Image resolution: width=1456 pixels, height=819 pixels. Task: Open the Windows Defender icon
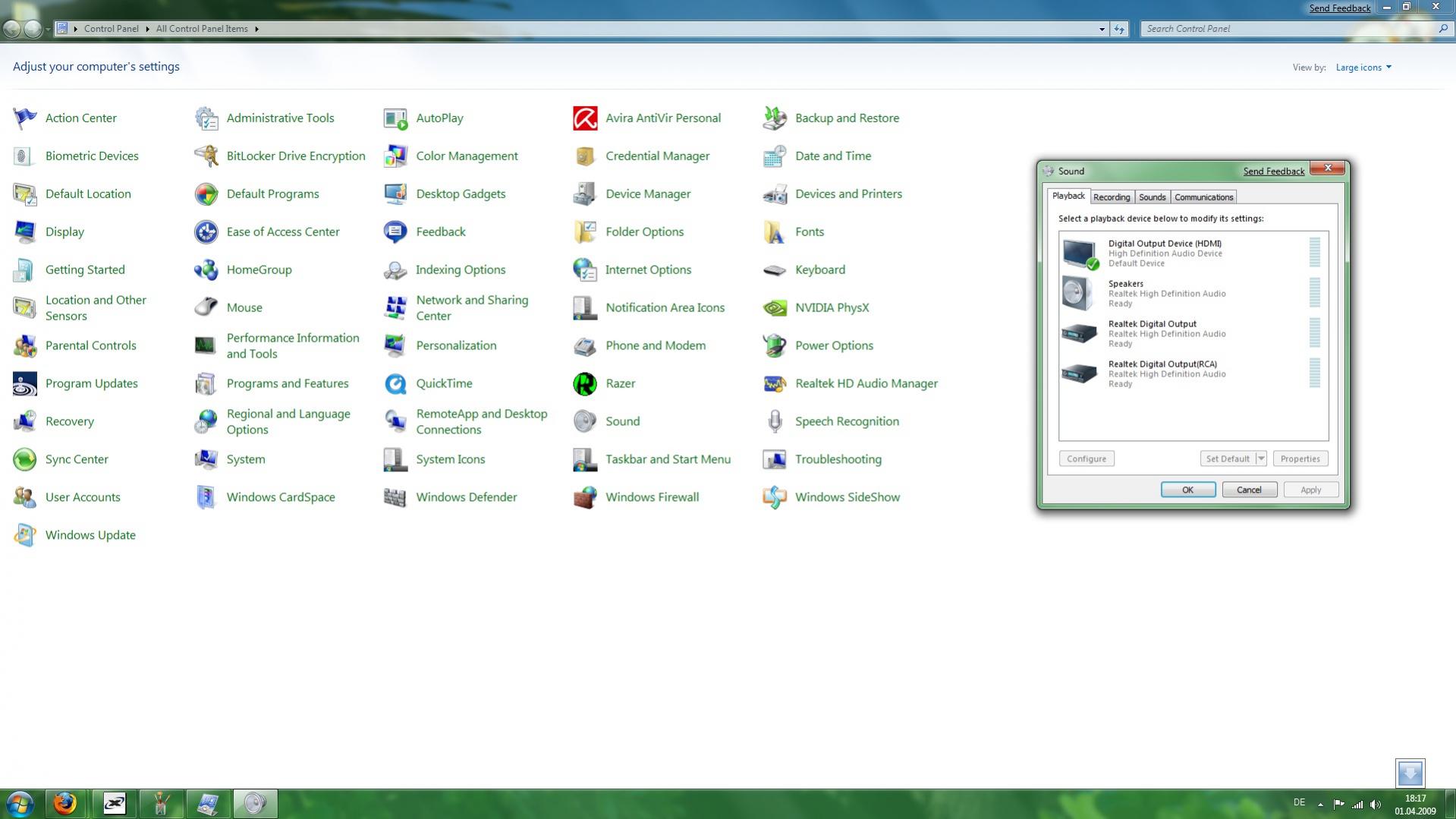tap(395, 497)
